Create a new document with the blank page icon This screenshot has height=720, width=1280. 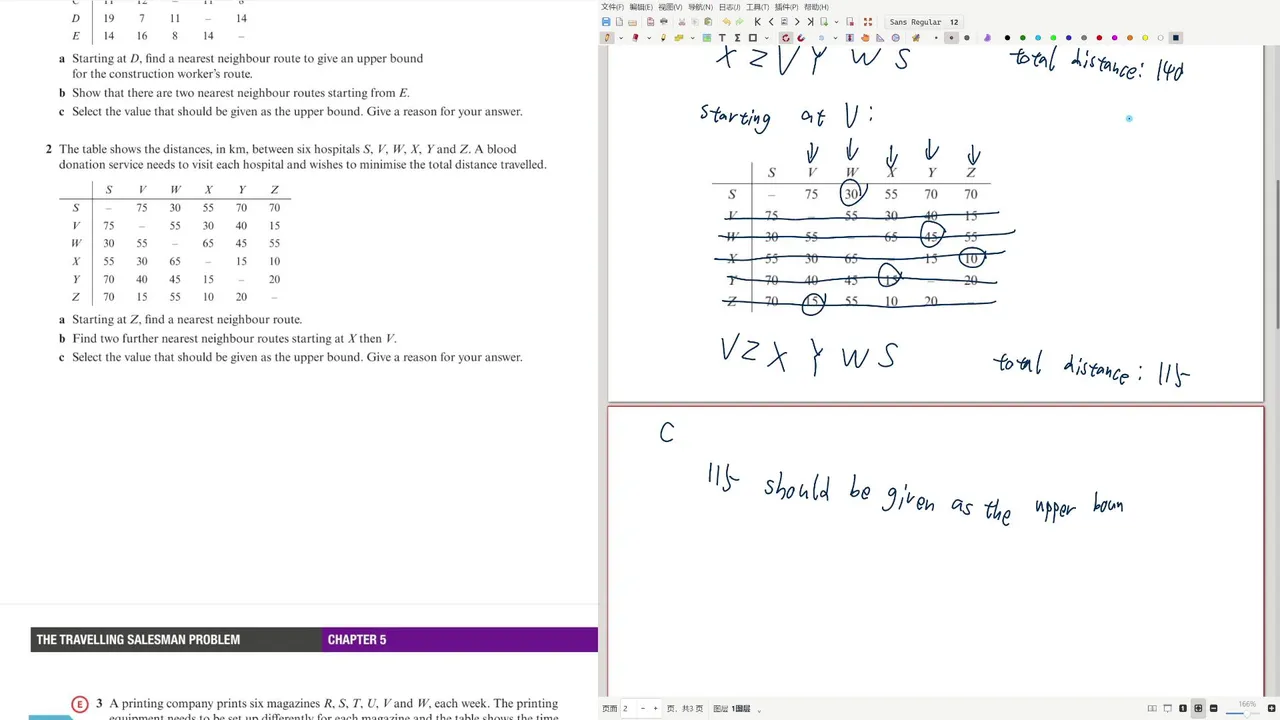[x=619, y=22]
